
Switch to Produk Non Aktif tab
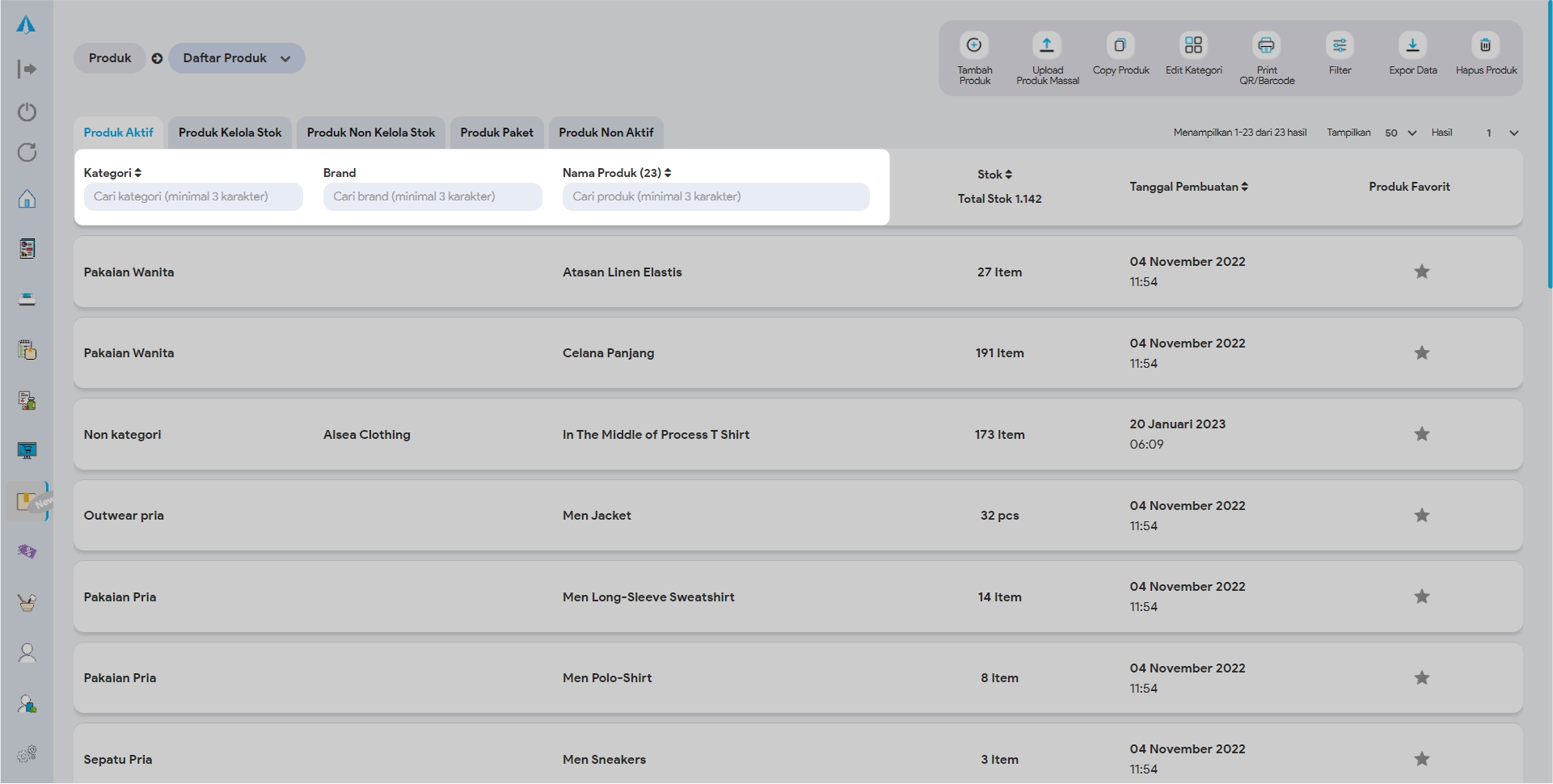[x=606, y=133]
